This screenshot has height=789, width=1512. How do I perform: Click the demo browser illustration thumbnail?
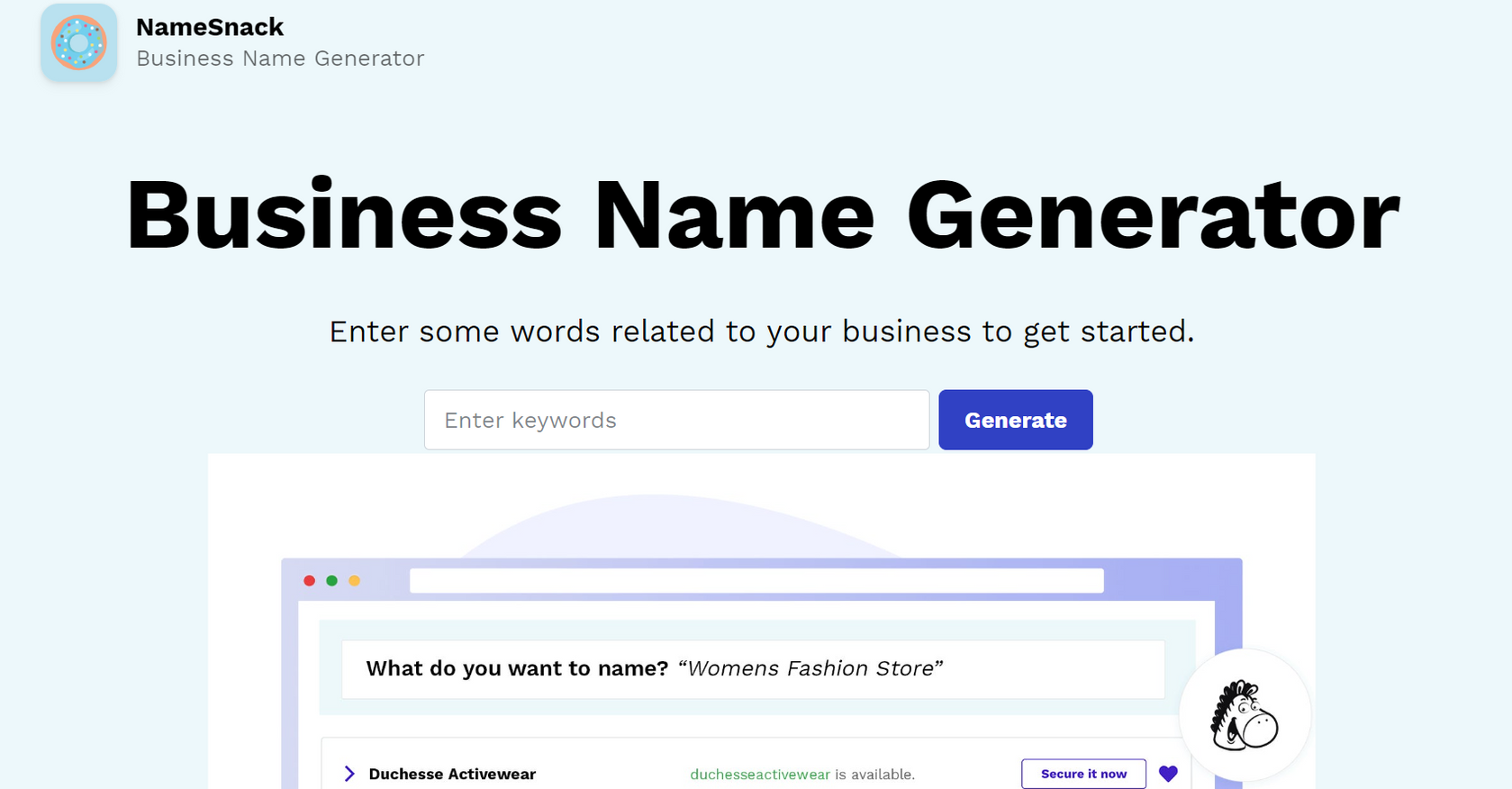click(x=762, y=621)
